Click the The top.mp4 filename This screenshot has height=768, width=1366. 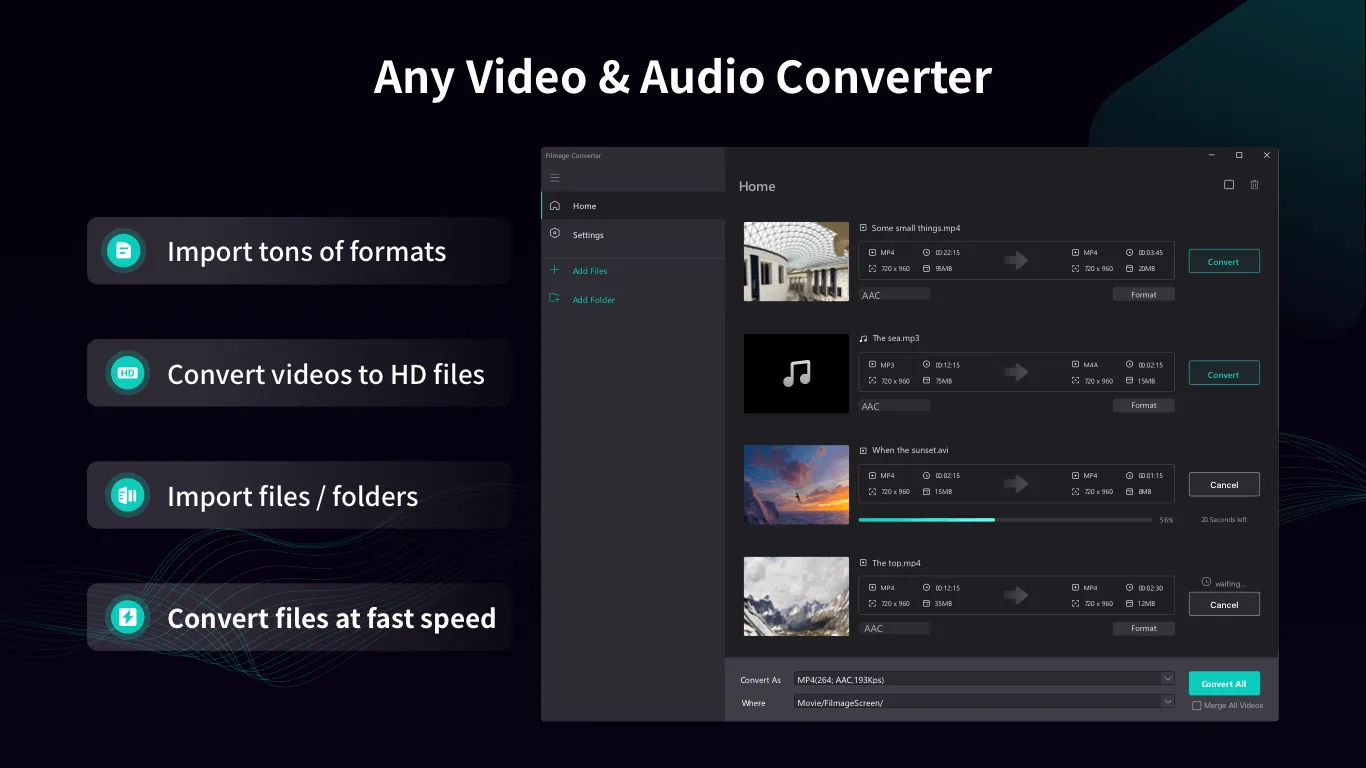[x=895, y=563]
